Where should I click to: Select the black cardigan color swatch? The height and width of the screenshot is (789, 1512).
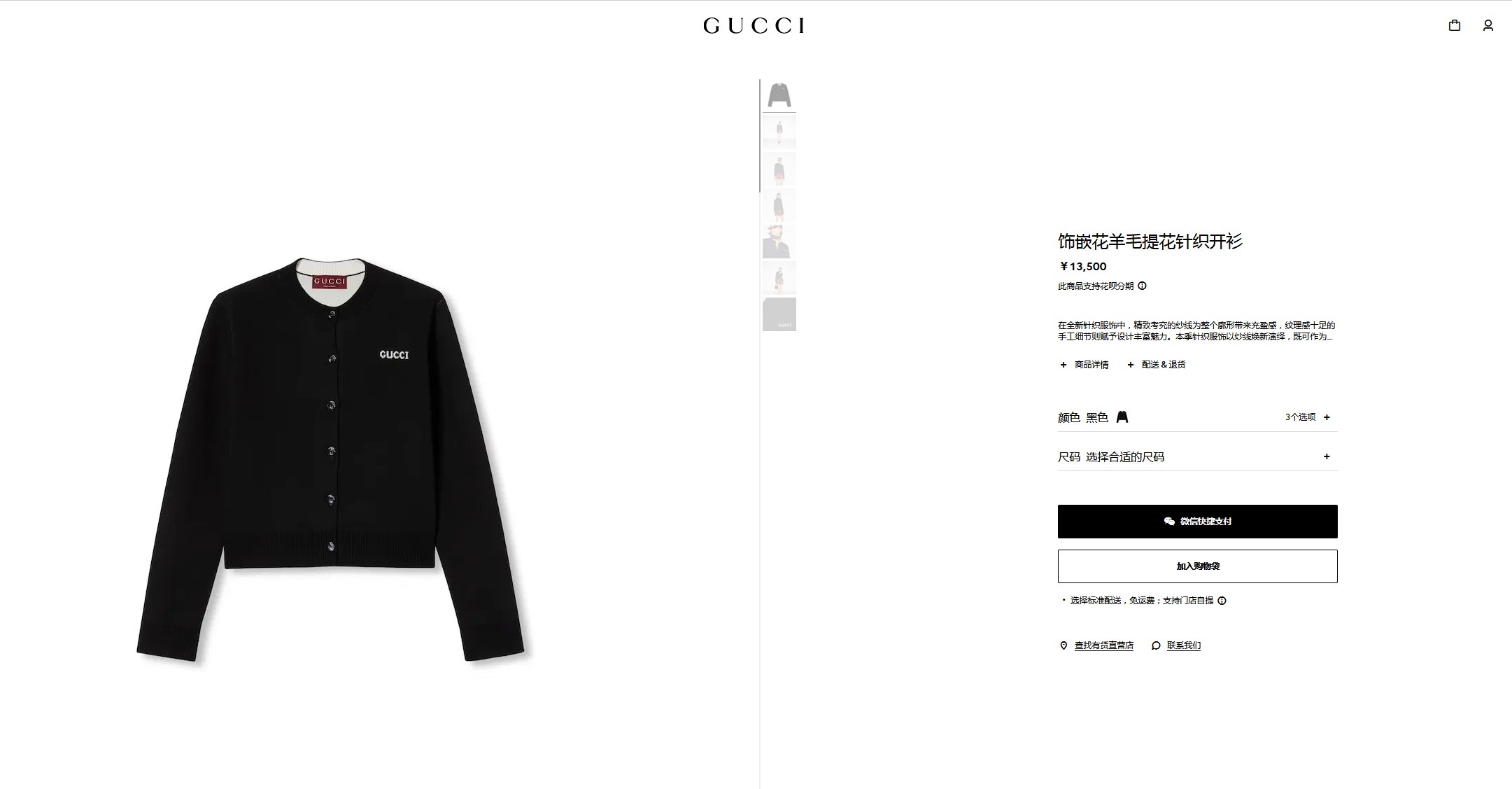point(1122,417)
